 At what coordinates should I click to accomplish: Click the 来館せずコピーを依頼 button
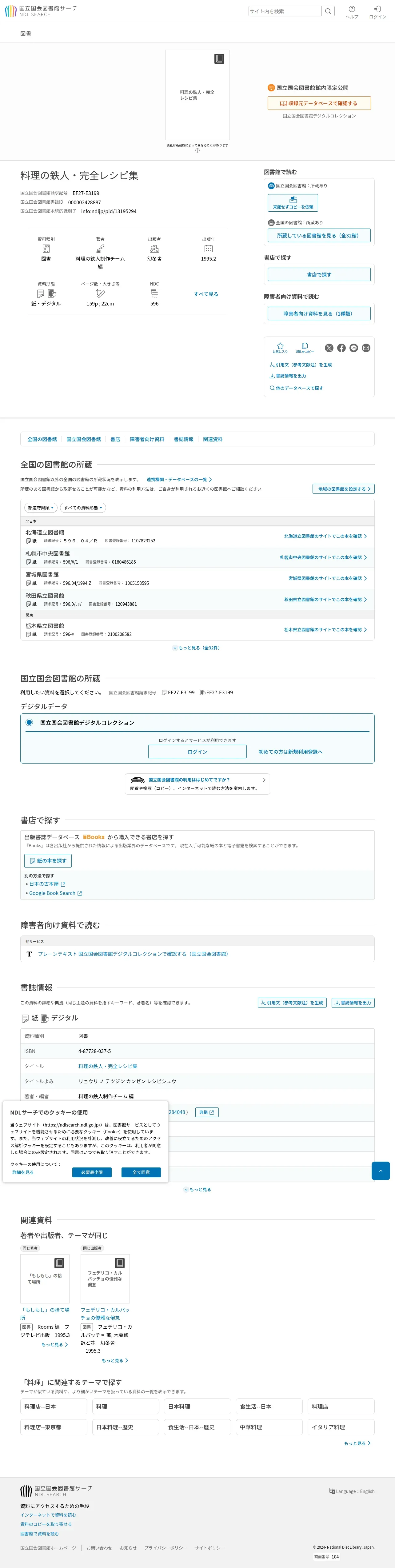pyautogui.click(x=293, y=203)
